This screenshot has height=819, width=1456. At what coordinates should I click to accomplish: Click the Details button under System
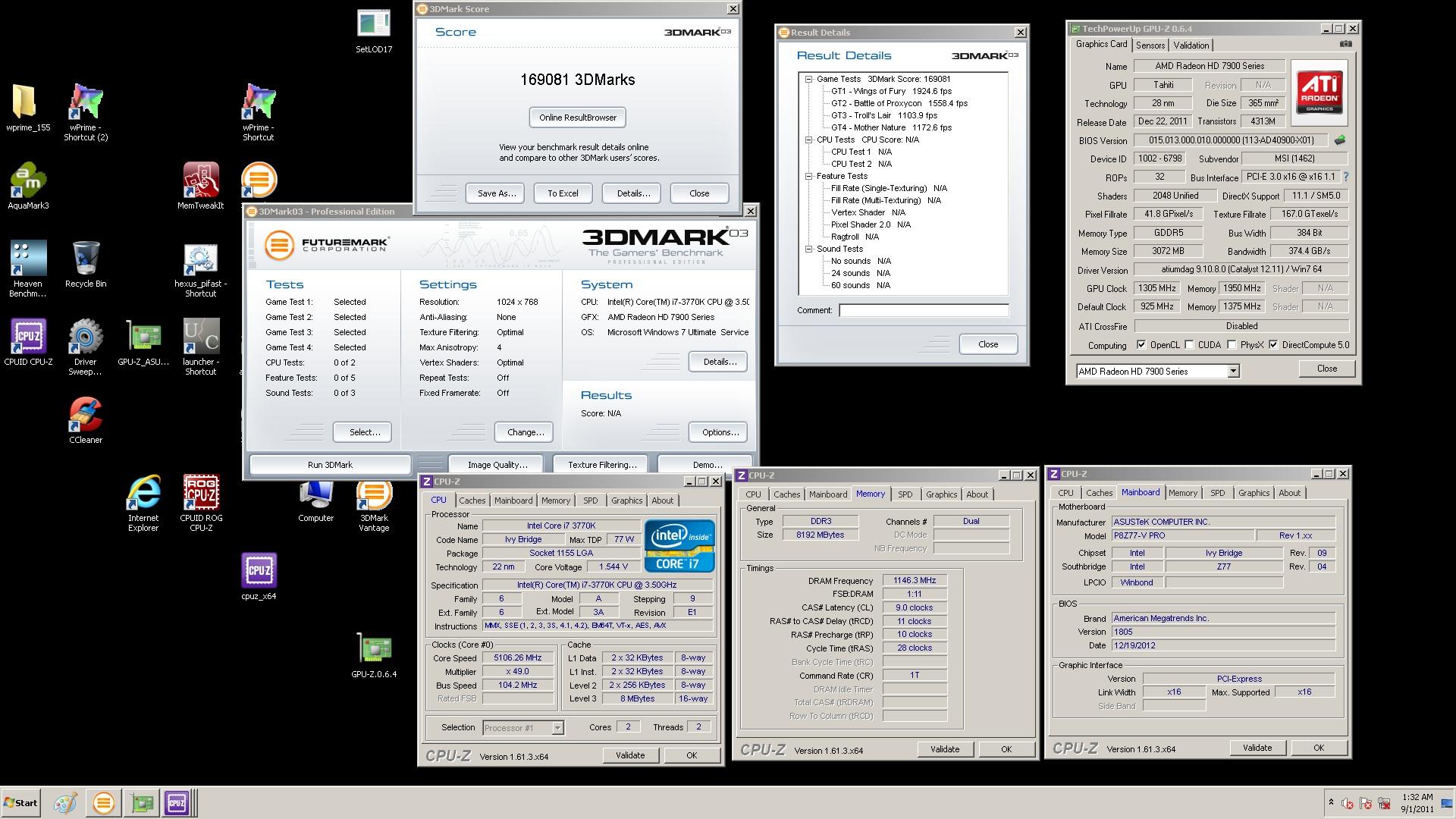[x=717, y=362]
